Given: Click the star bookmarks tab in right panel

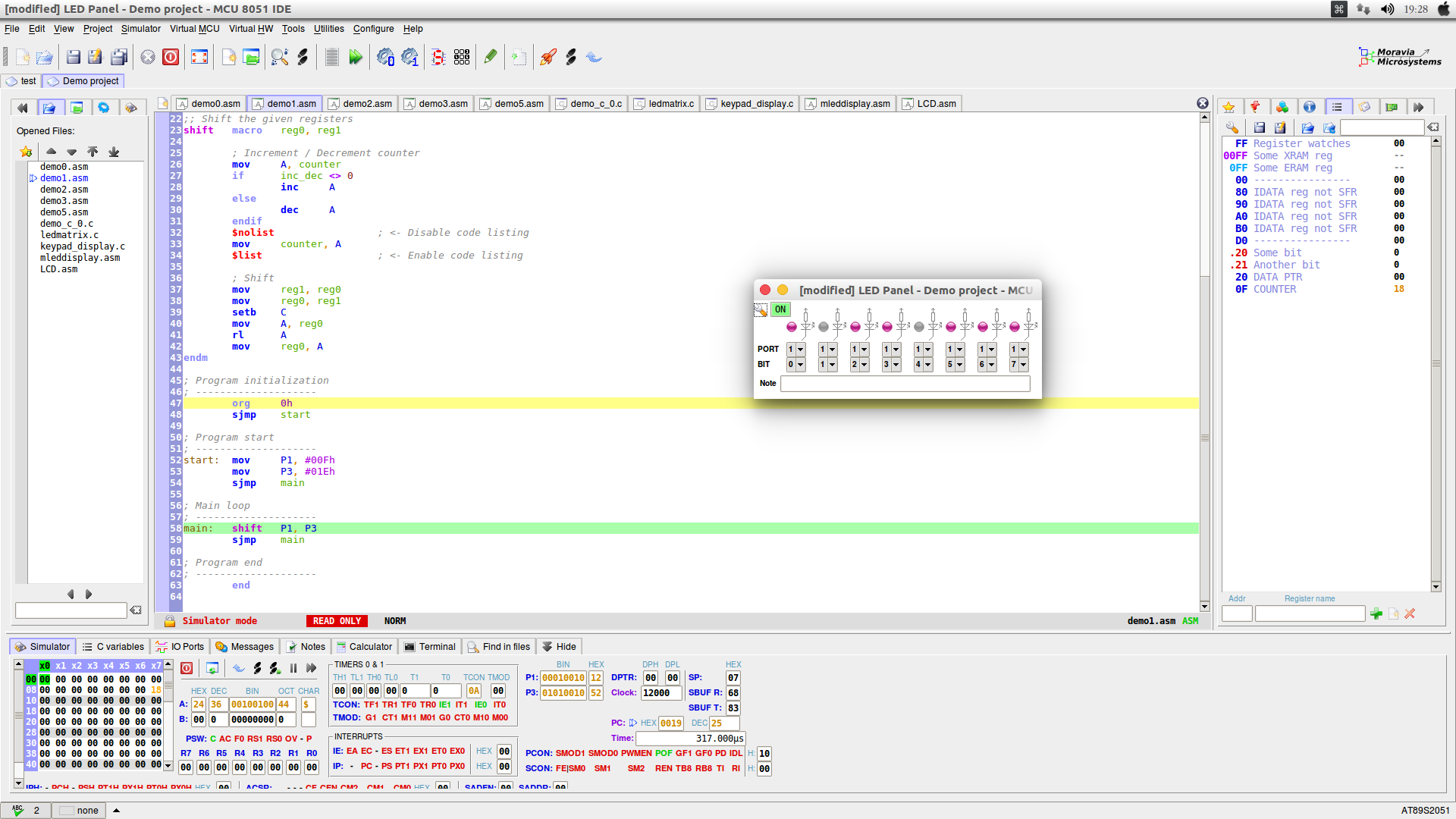Looking at the screenshot, I should pyautogui.click(x=1229, y=107).
